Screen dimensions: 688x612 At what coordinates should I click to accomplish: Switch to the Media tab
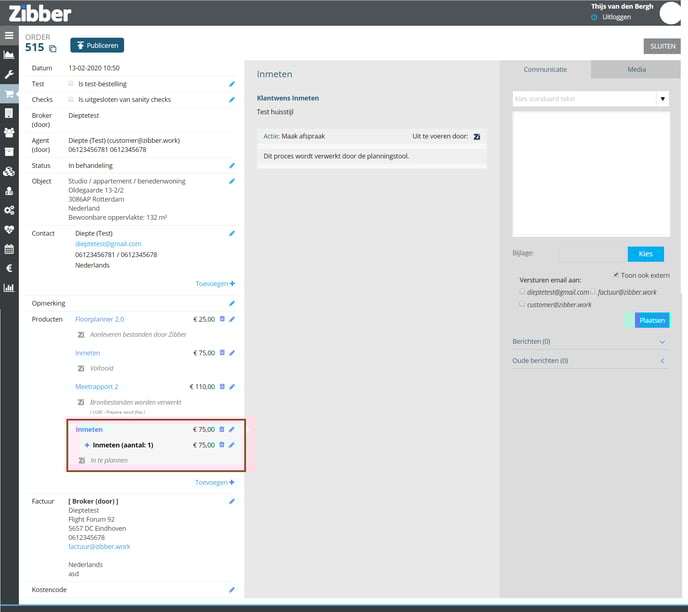[x=636, y=70]
